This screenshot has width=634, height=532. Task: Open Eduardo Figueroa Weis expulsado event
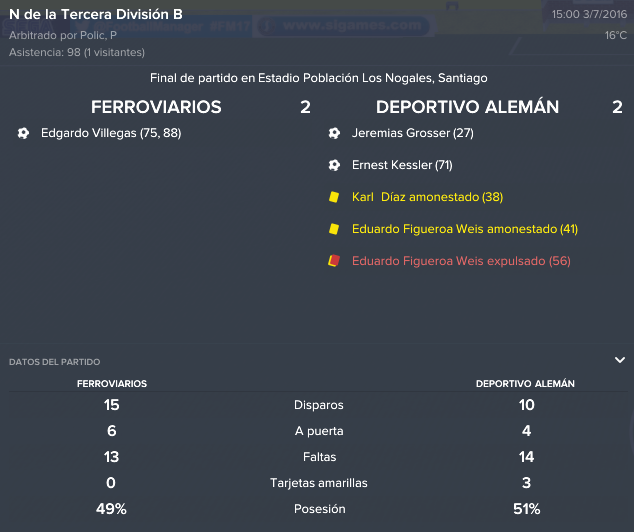coord(461,261)
